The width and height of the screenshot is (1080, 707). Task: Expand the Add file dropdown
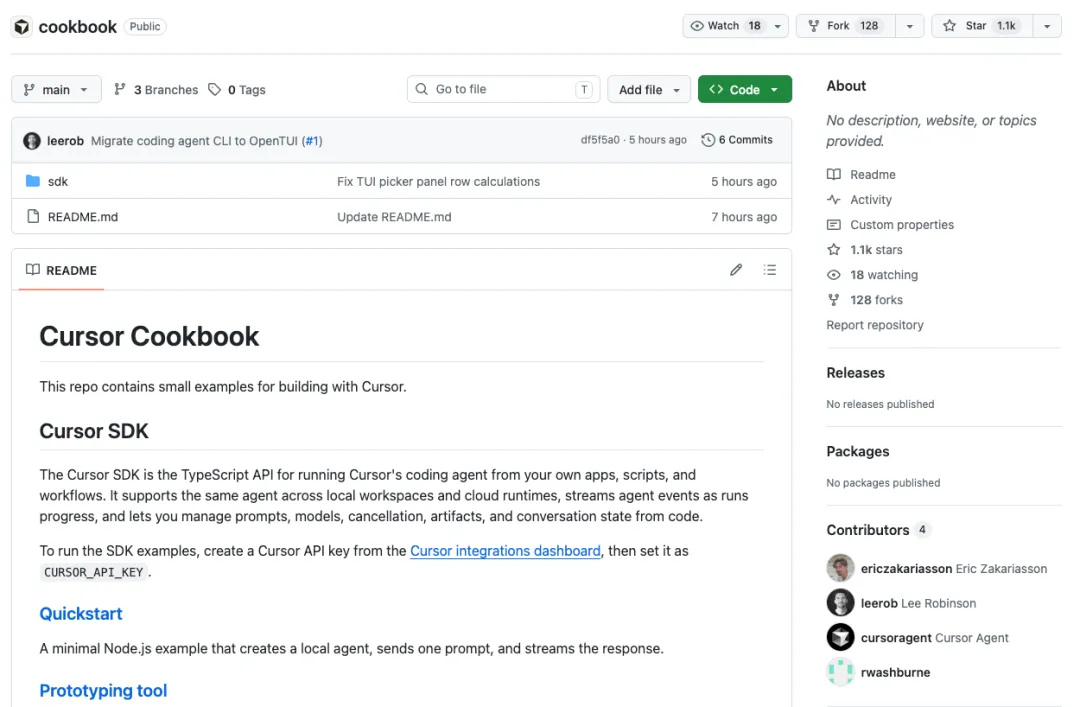(649, 90)
